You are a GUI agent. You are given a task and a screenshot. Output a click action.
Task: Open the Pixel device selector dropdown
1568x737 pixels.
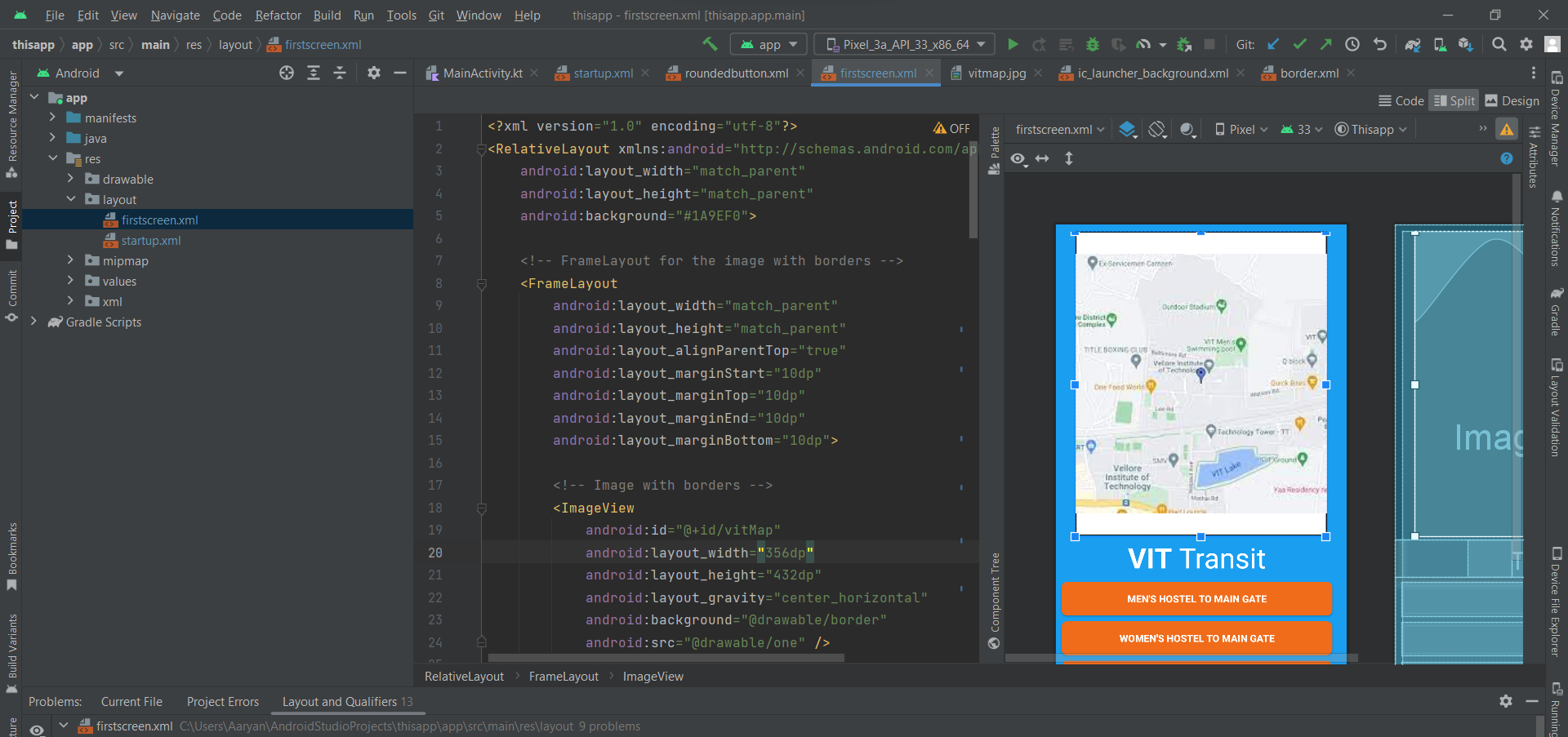coord(1240,129)
